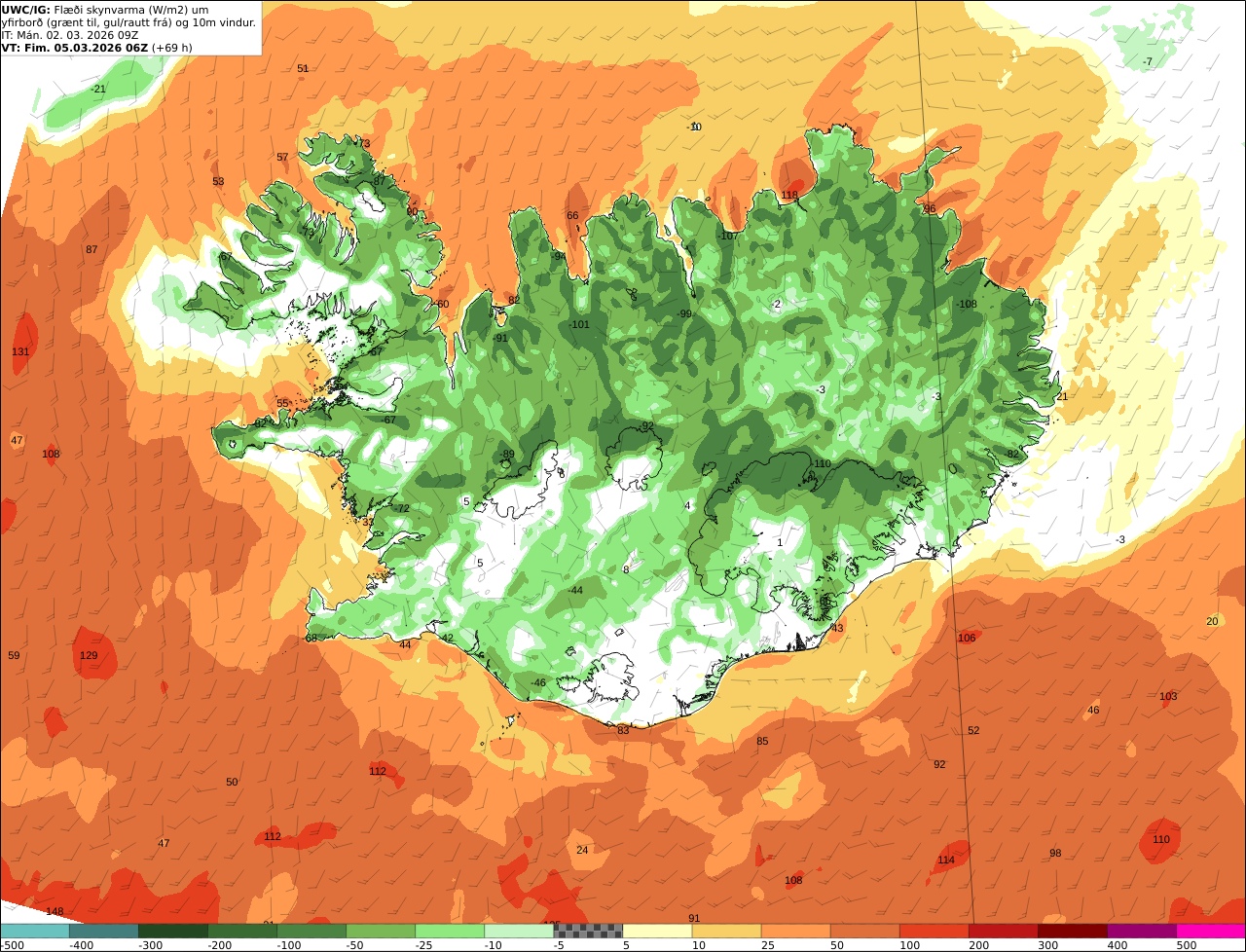The image size is (1246, 952).
Task: Pick the light green legend swatch between -25 and -10
Action: [x=450, y=931]
